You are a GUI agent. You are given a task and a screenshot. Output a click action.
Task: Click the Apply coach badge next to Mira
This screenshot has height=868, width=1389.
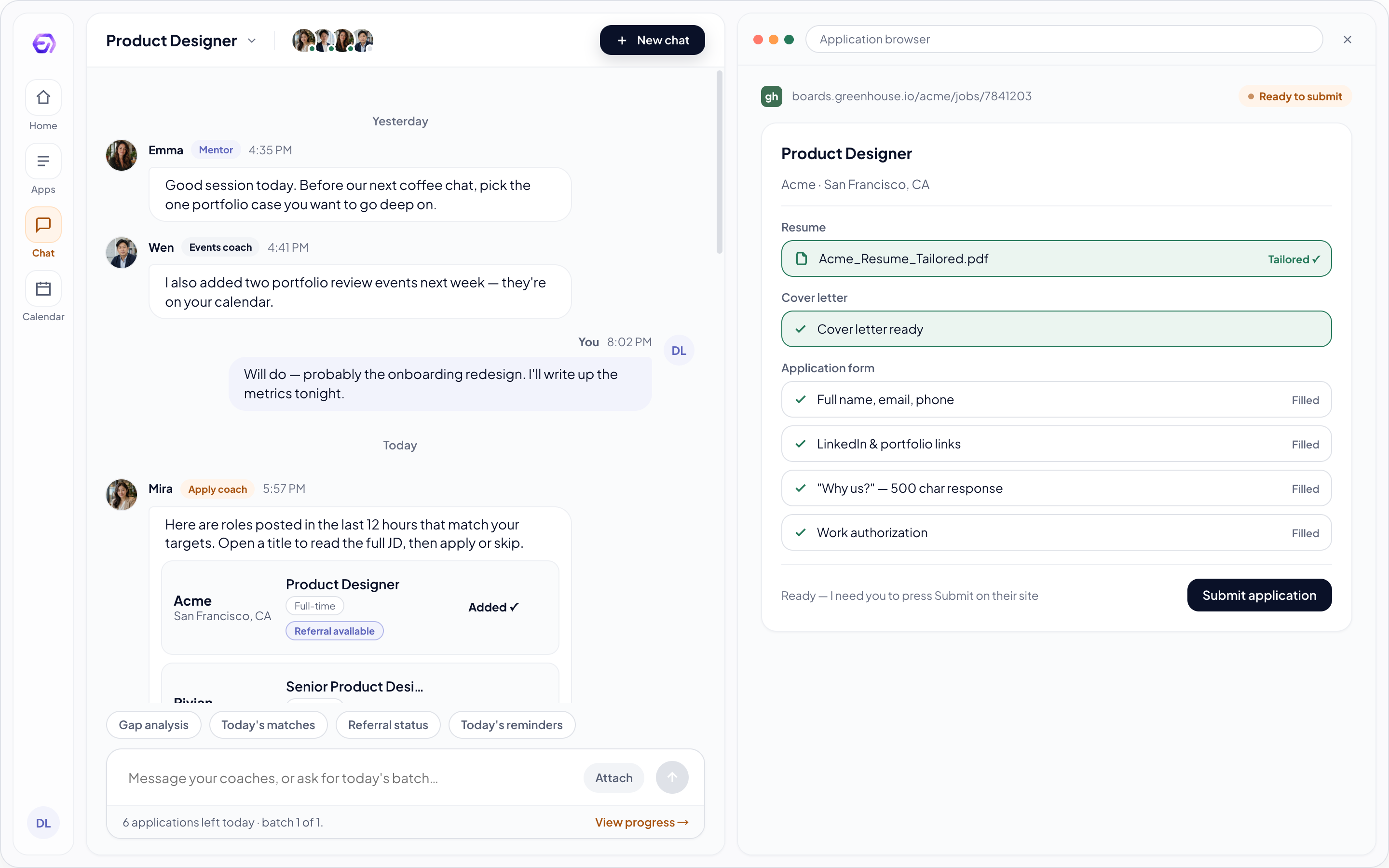click(x=218, y=489)
